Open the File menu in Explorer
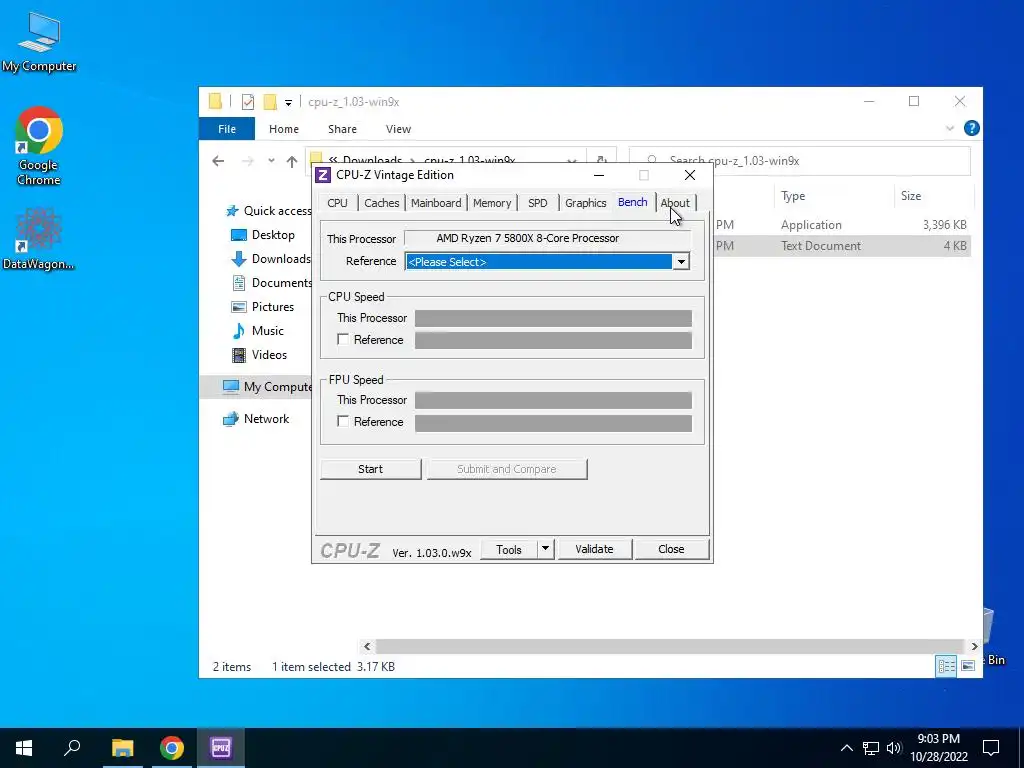The width and height of the screenshot is (1024, 768). pyautogui.click(x=227, y=129)
